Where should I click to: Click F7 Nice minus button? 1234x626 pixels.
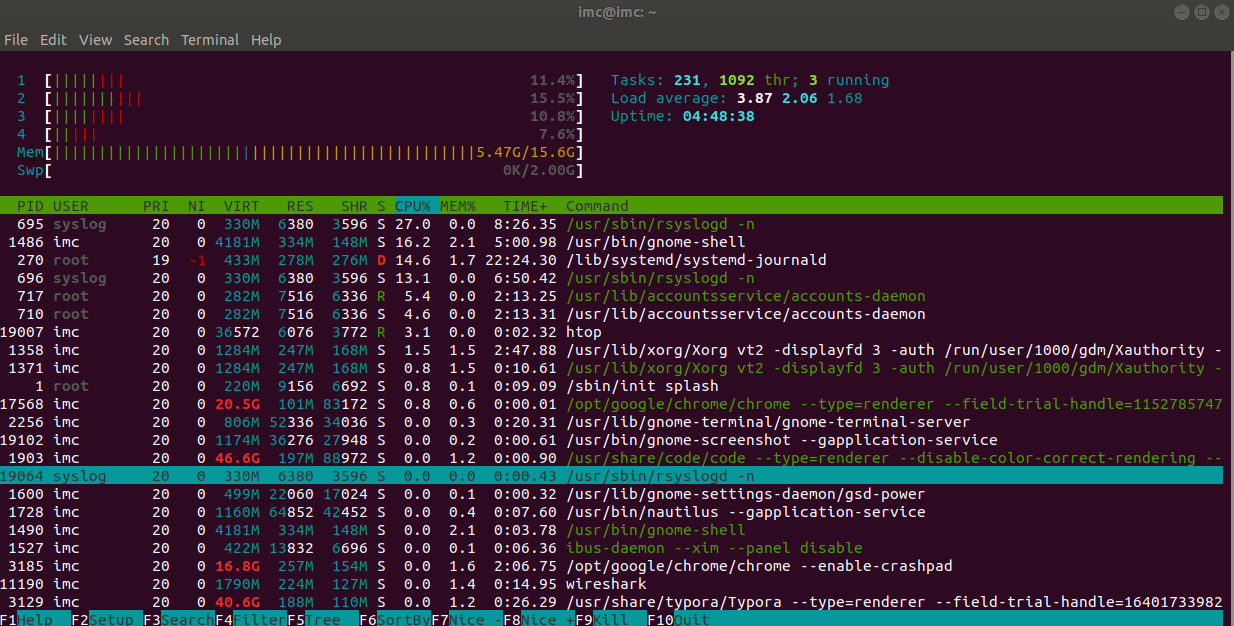pos(467,619)
